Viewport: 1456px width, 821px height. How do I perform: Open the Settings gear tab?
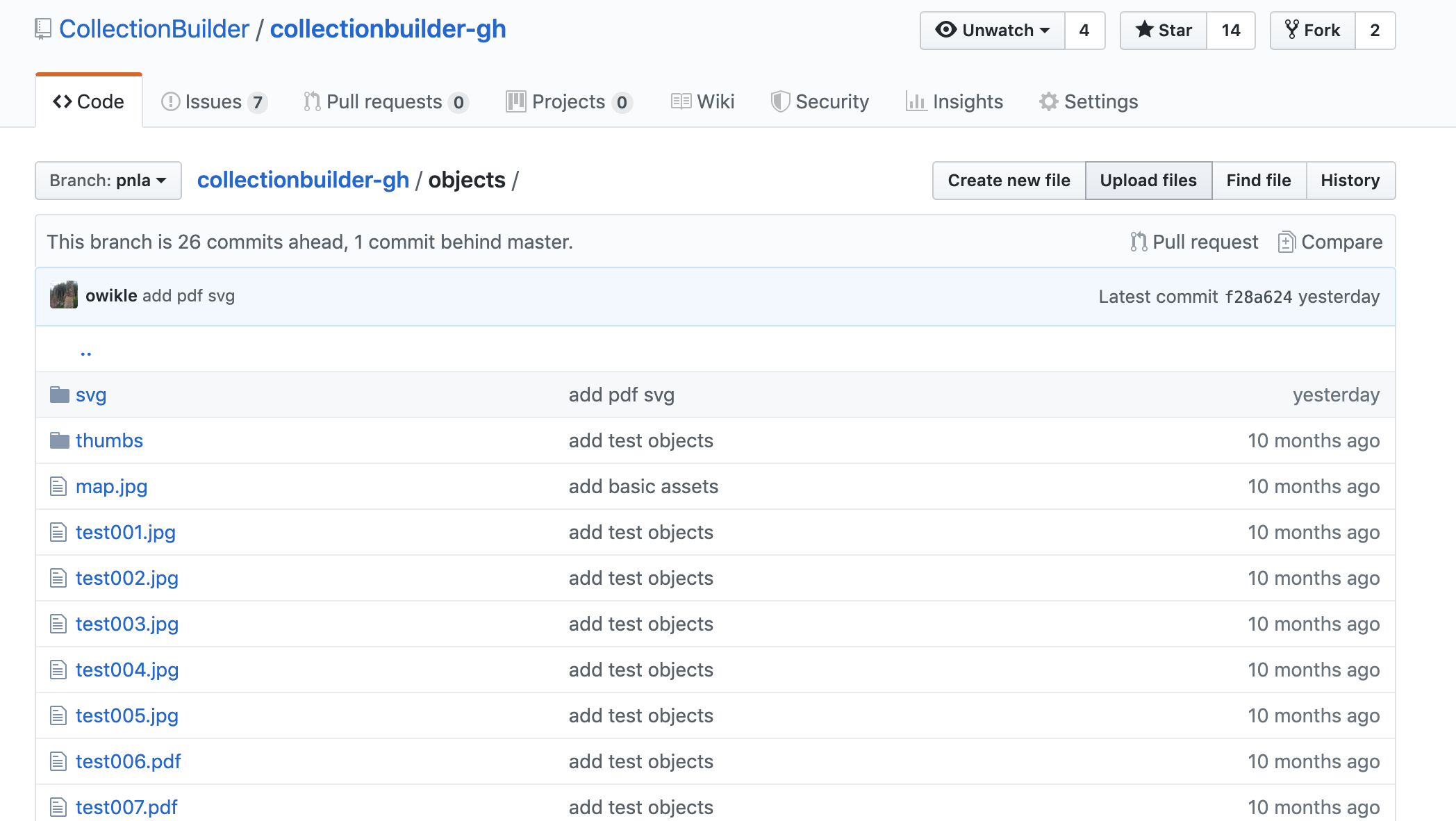[1089, 101]
